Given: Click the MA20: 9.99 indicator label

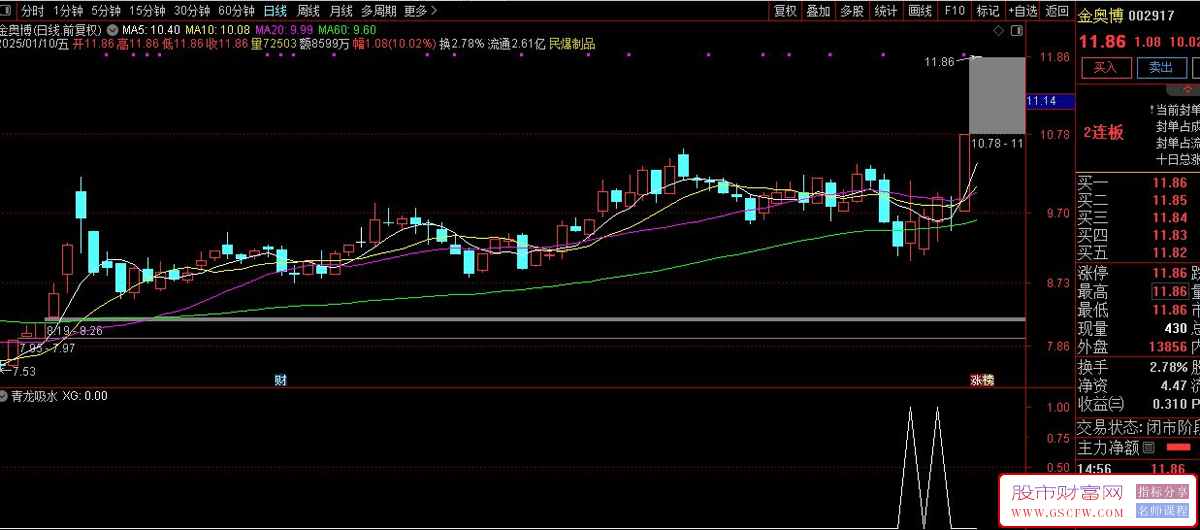Looking at the screenshot, I should [284, 30].
